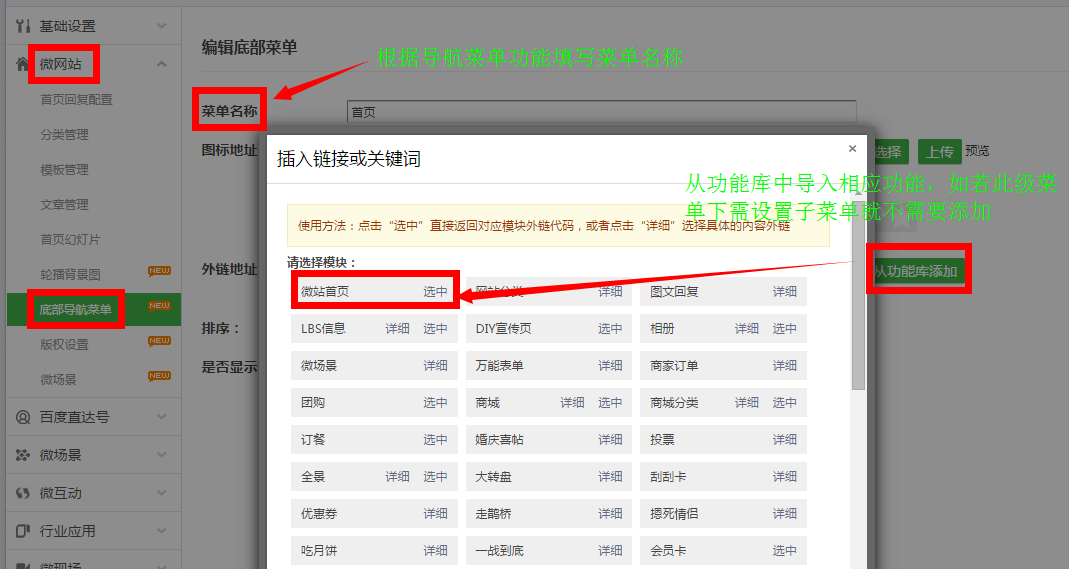Screen dimensions: 1069x569
Task: Collapse the 微网站 section chevron
Action: coord(161,65)
